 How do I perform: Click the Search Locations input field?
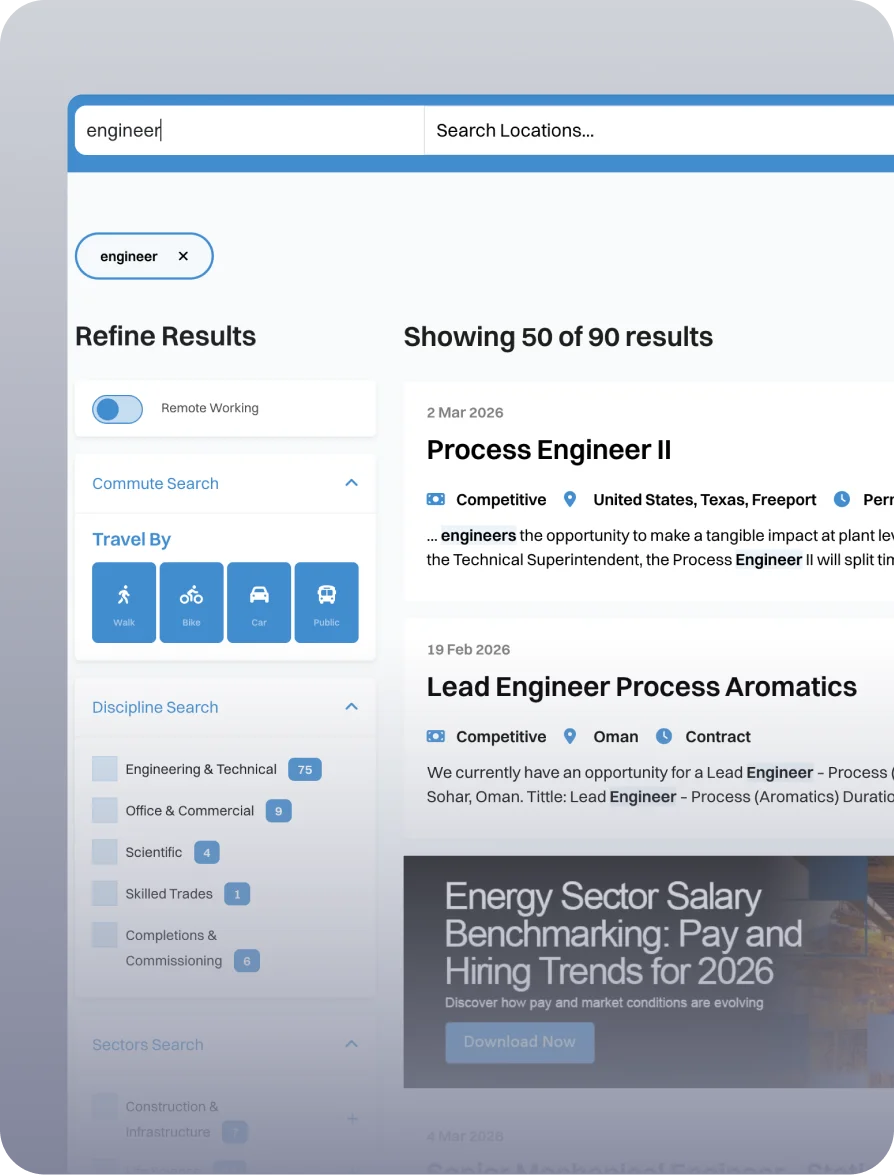650,131
